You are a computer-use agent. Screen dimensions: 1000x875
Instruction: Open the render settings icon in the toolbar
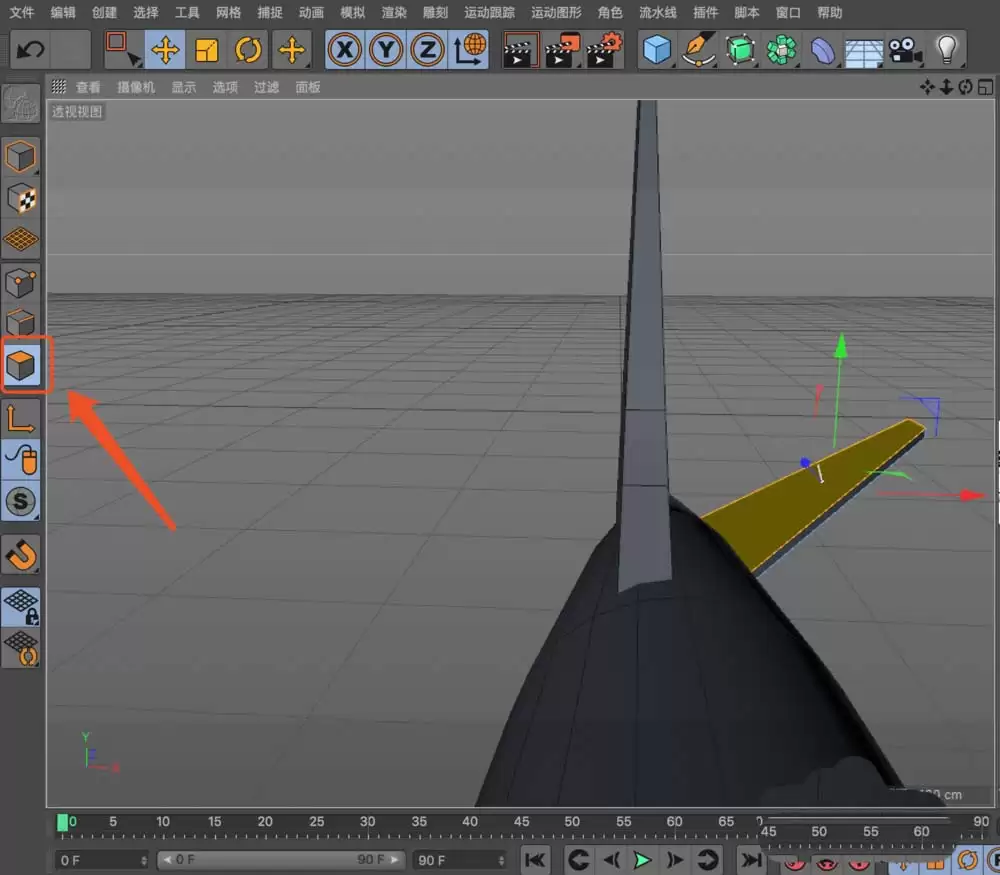pyautogui.click(x=604, y=49)
